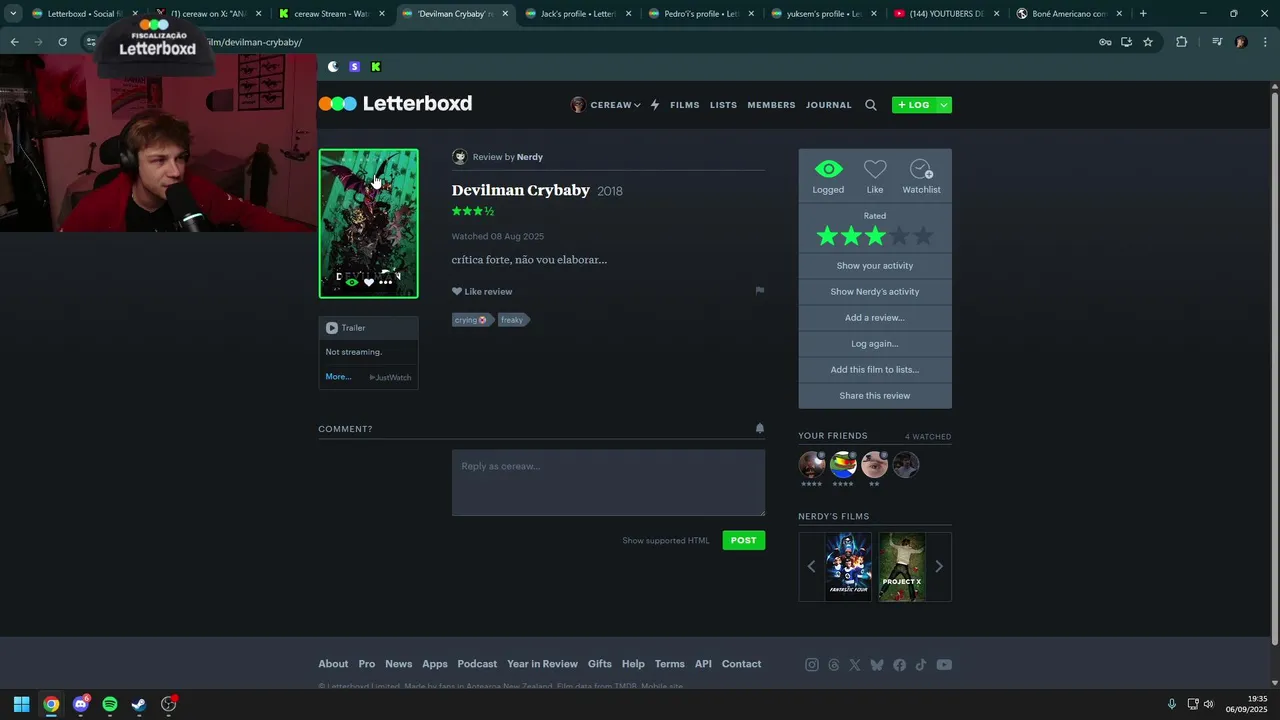Open the Fantastic Four poster
This screenshot has width=1280, height=720.
click(848, 567)
